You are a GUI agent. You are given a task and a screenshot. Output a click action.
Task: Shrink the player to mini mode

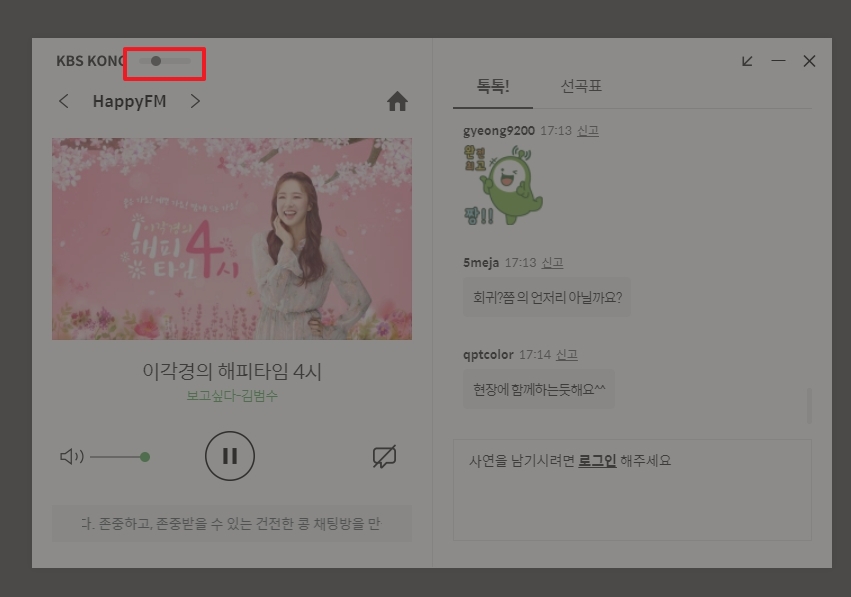point(746,61)
